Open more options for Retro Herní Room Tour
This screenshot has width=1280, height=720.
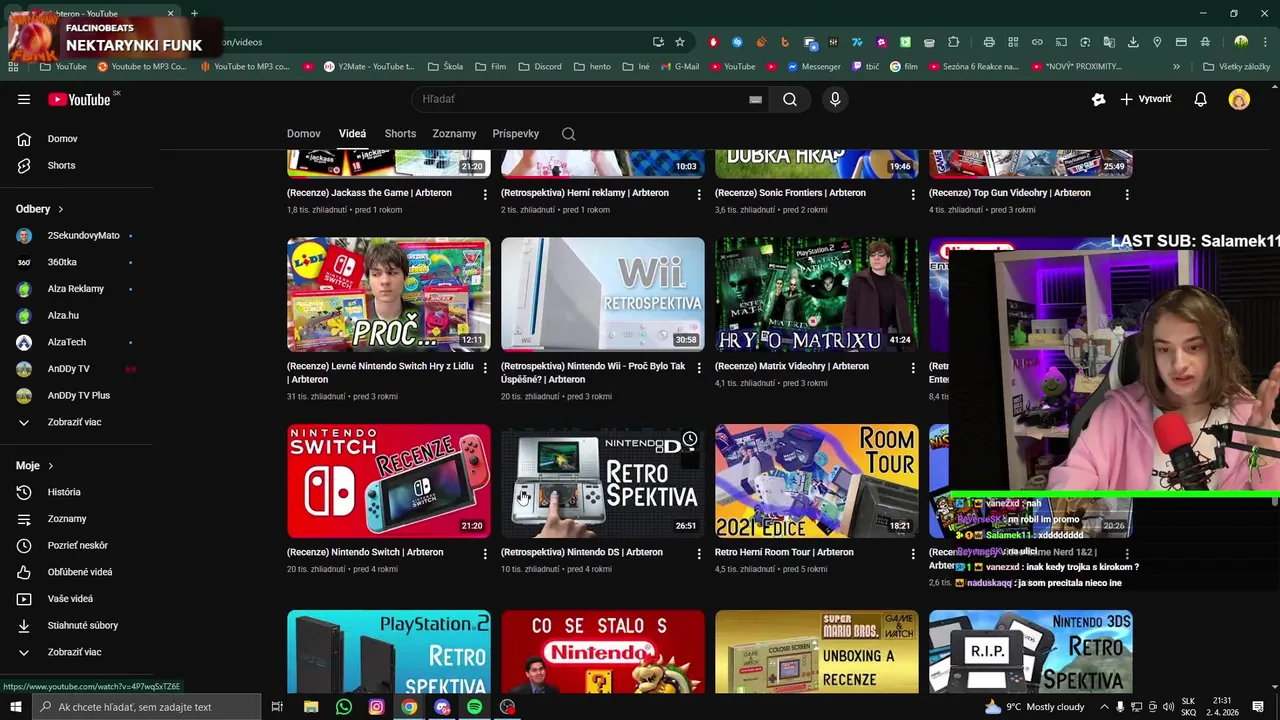tap(913, 553)
